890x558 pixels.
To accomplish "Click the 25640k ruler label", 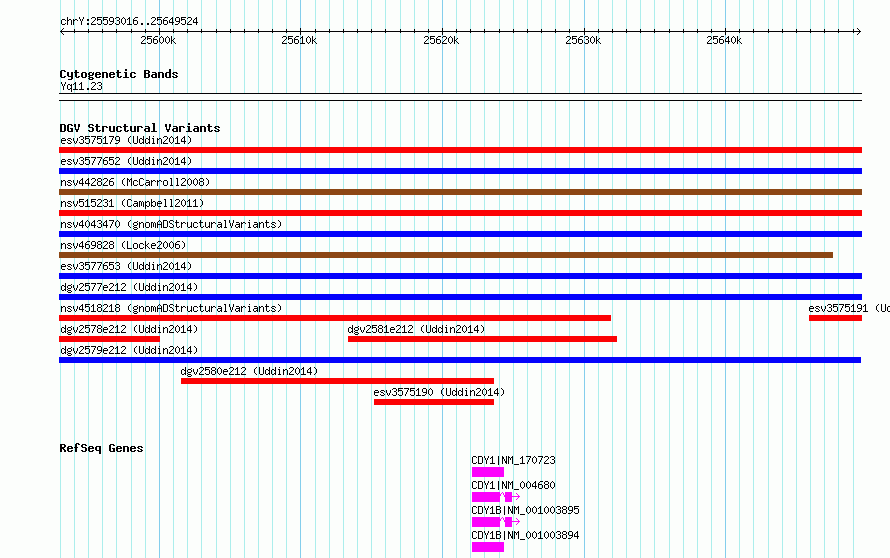I will [724, 40].
